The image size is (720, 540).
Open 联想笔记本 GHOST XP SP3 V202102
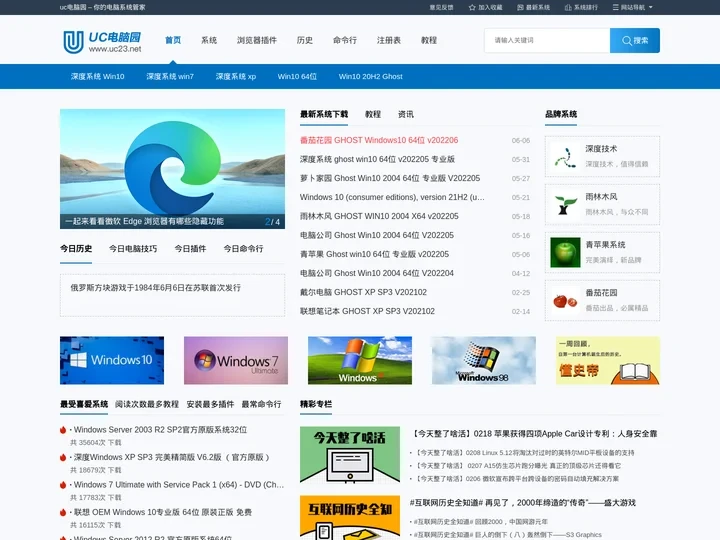click(x=367, y=311)
